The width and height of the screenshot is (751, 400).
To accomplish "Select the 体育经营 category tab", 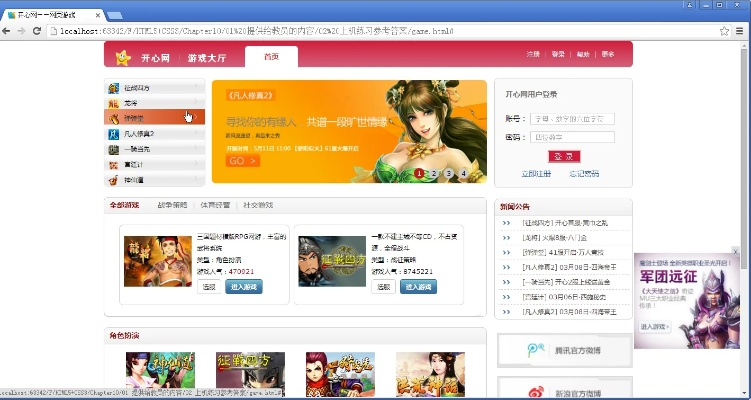I will [216, 205].
